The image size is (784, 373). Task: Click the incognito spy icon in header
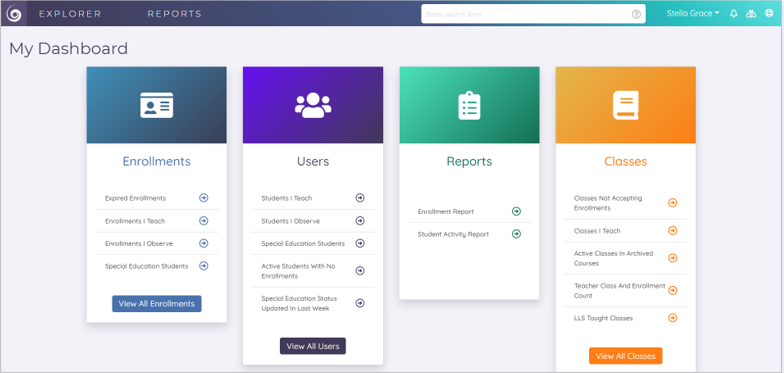click(751, 14)
